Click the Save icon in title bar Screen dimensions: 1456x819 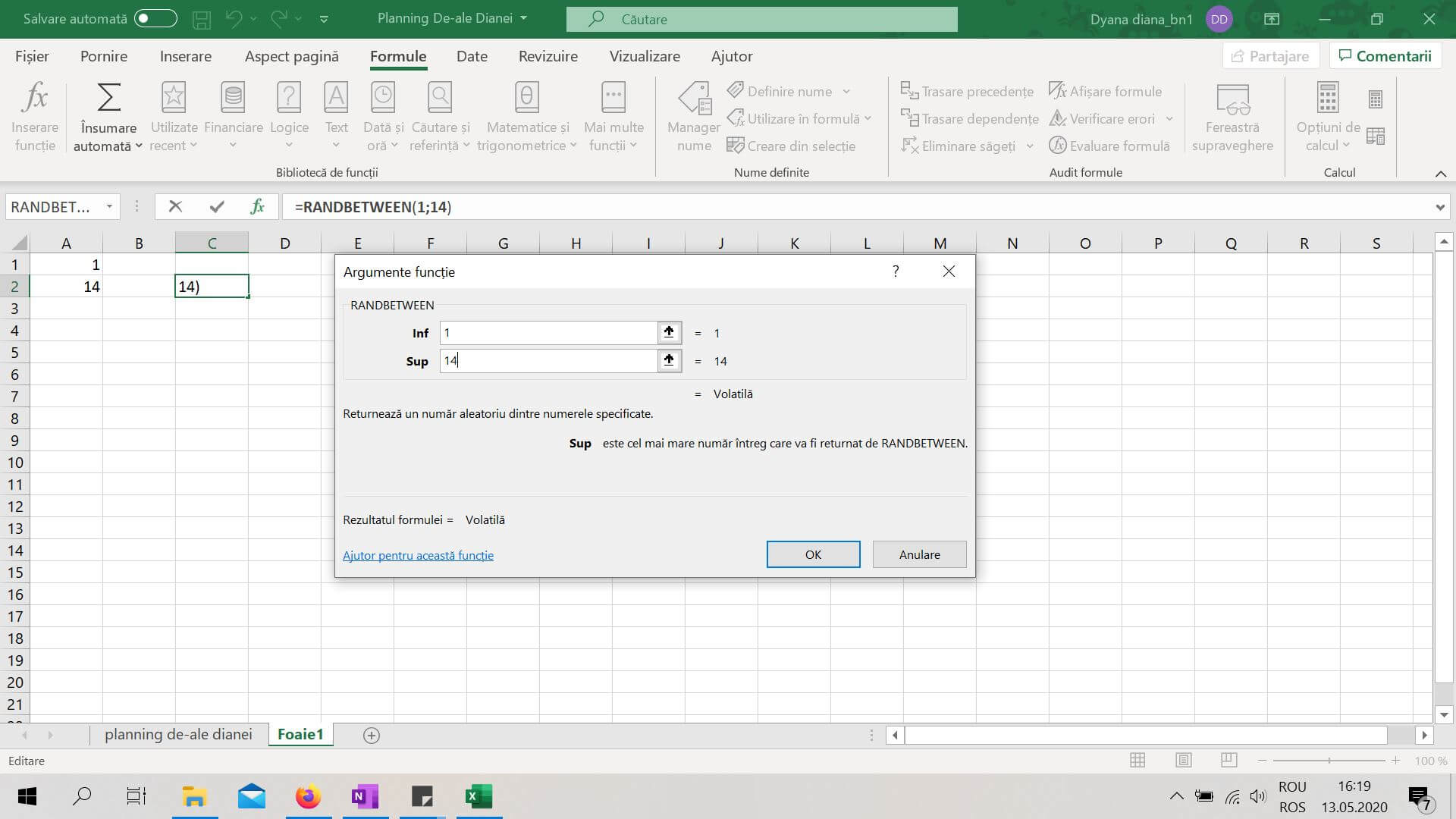coord(202,19)
